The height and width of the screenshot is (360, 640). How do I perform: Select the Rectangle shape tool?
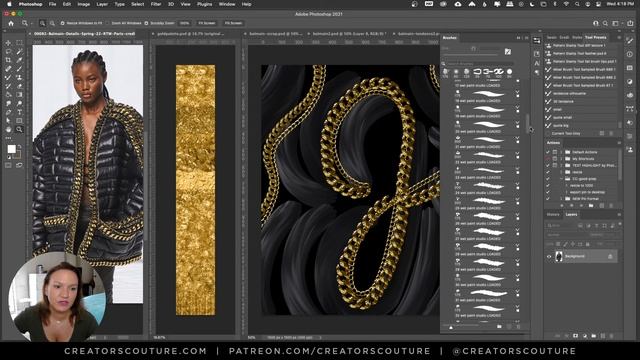click(19, 121)
